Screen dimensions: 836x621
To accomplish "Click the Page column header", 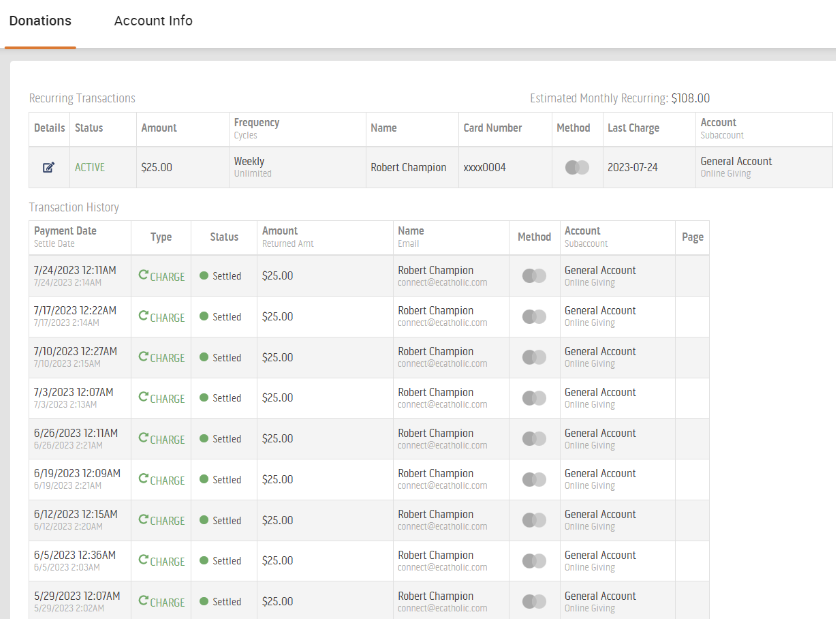I will click(x=692, y=237).
